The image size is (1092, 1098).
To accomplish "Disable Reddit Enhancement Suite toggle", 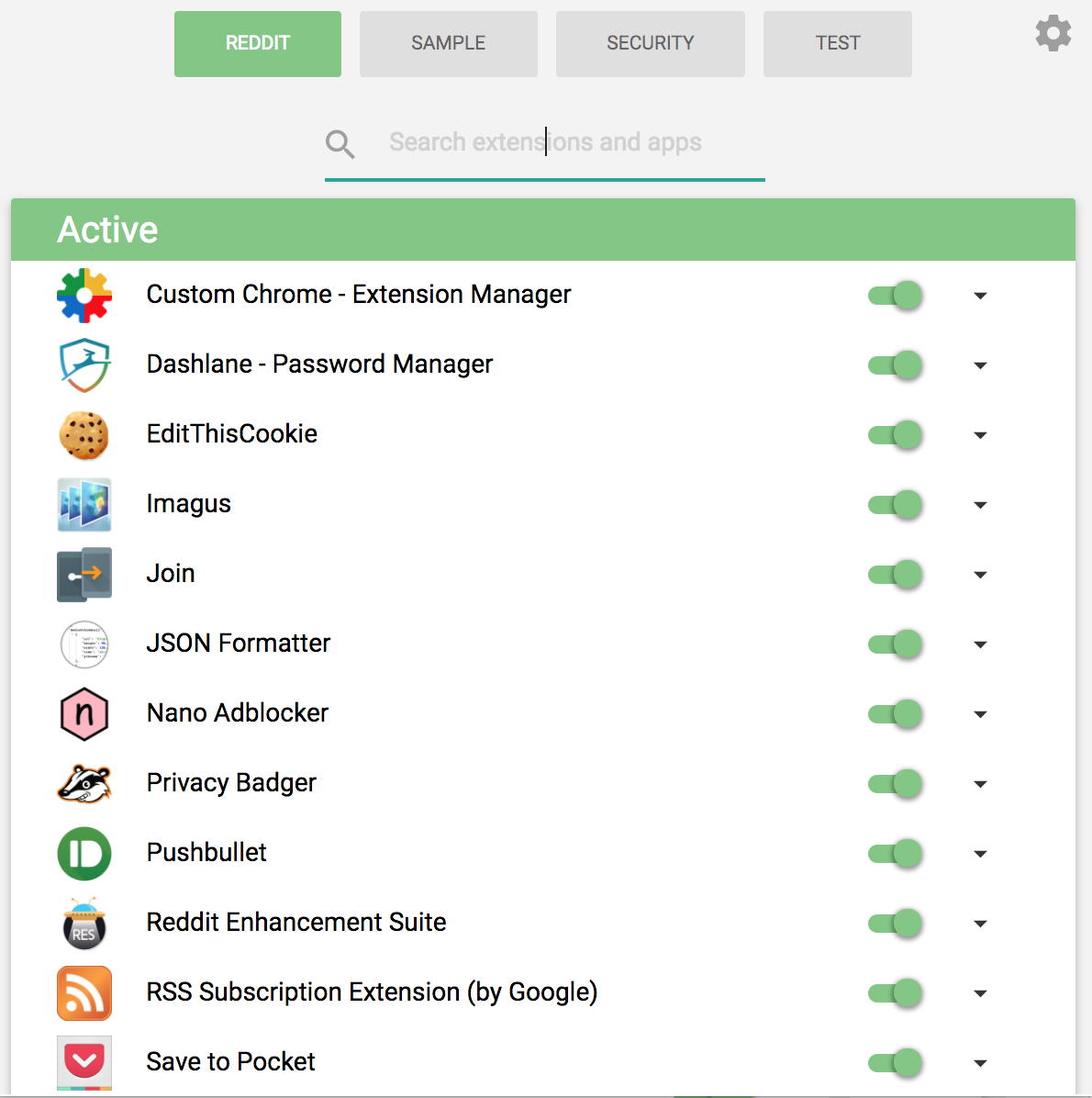I will click(x=895, y=923).
